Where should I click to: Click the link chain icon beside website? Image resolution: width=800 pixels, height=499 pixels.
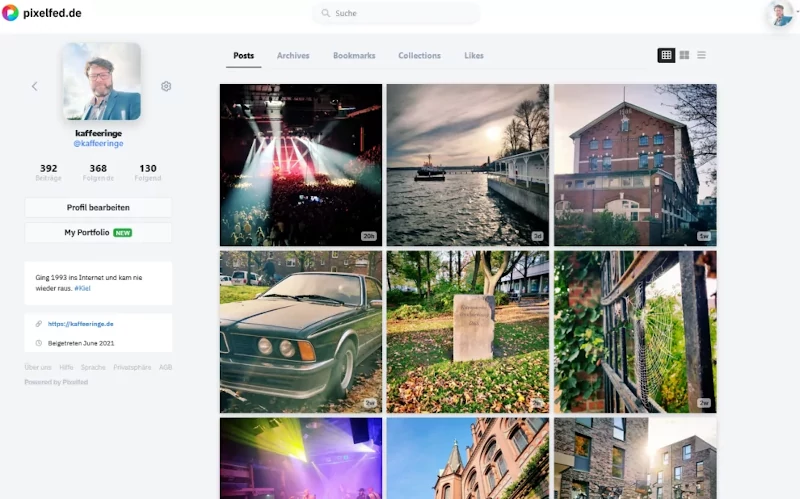coord(38,324)
